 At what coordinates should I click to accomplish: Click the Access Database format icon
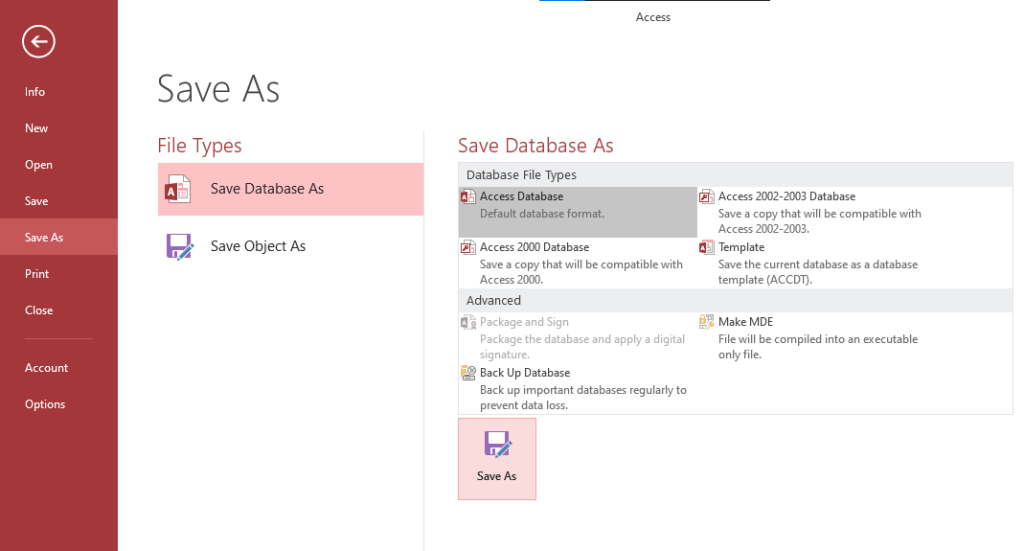(468, 197)
